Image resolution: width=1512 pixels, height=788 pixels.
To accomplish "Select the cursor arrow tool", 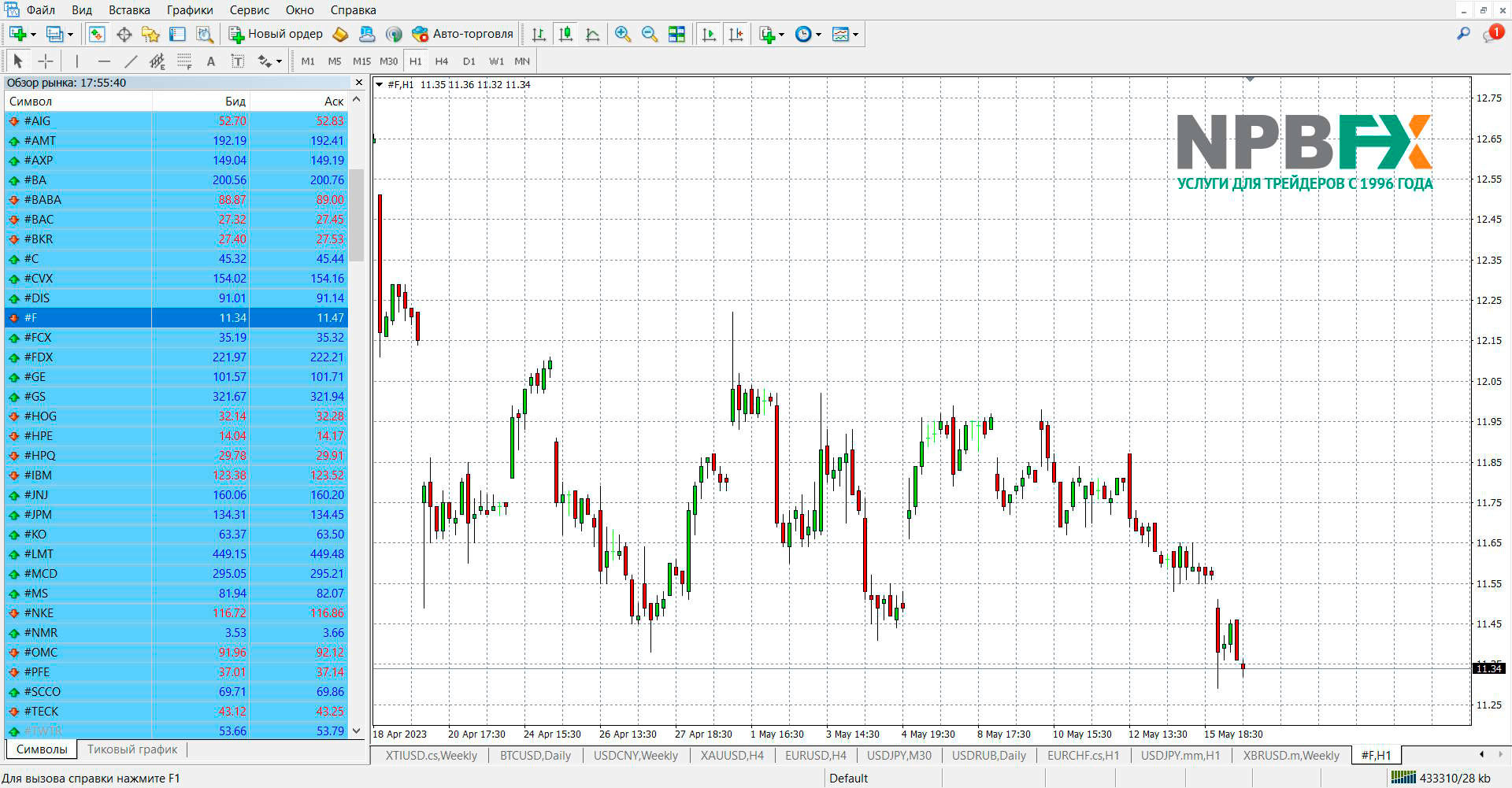I will click(x=18, y=61).
